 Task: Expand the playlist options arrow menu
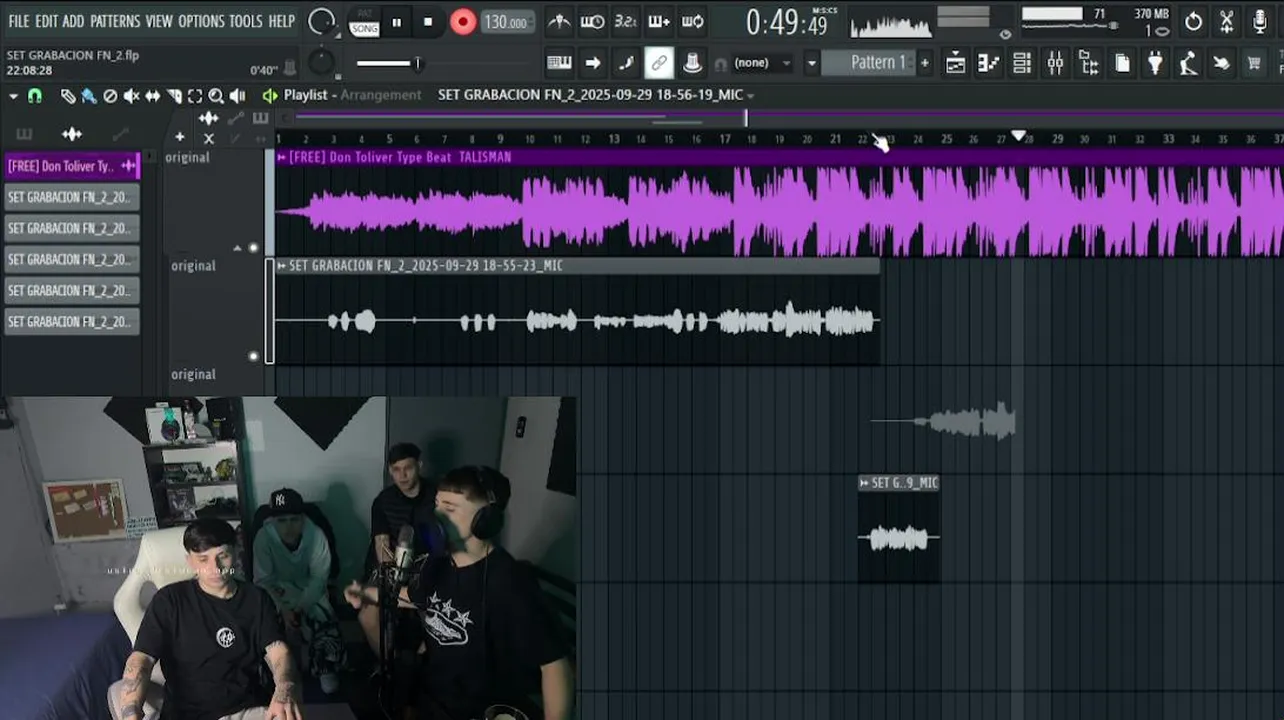tap(13, 96)
